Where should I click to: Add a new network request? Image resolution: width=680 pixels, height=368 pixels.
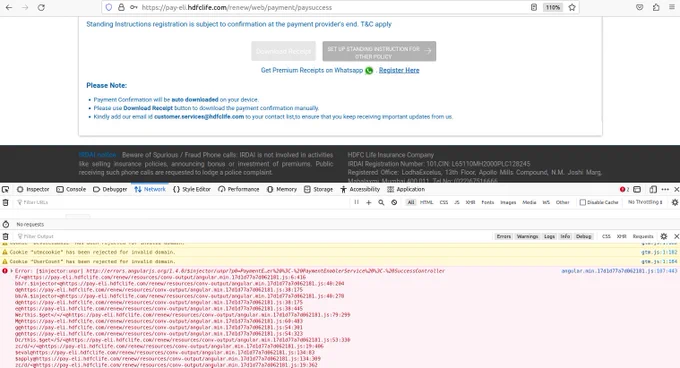point(369,202)
